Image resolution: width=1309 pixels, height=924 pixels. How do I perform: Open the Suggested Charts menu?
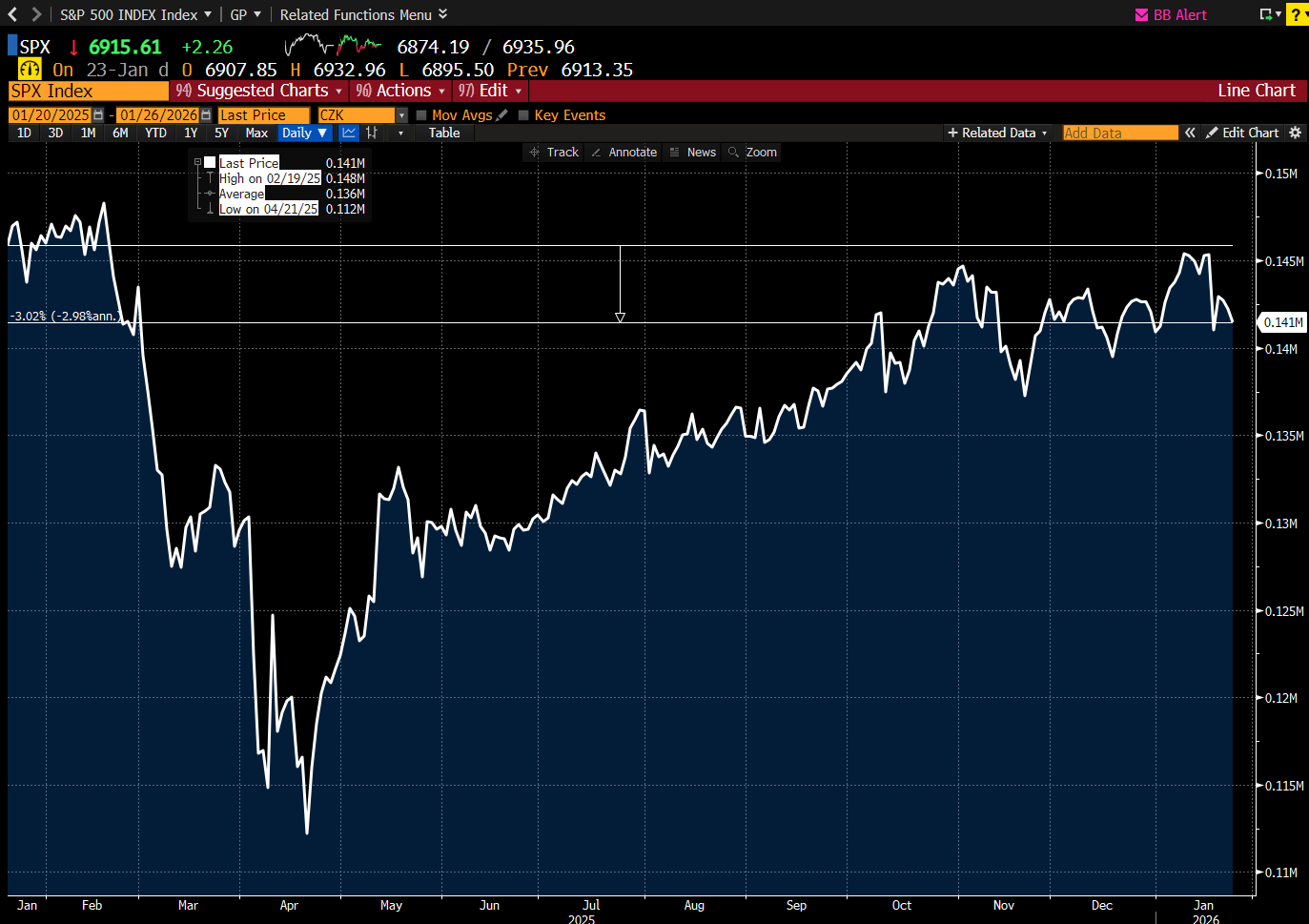coord(260,91)
